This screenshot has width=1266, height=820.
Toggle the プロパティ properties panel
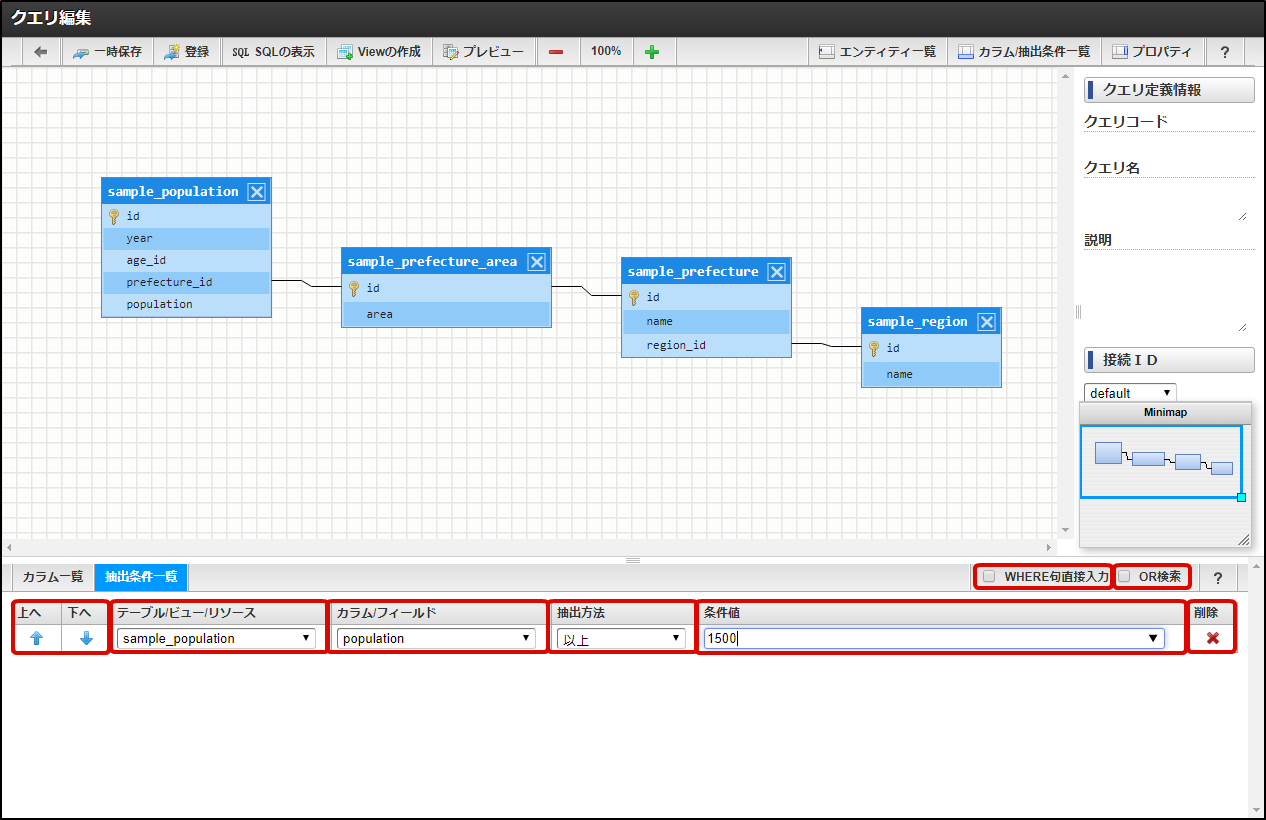(1152, 52)
